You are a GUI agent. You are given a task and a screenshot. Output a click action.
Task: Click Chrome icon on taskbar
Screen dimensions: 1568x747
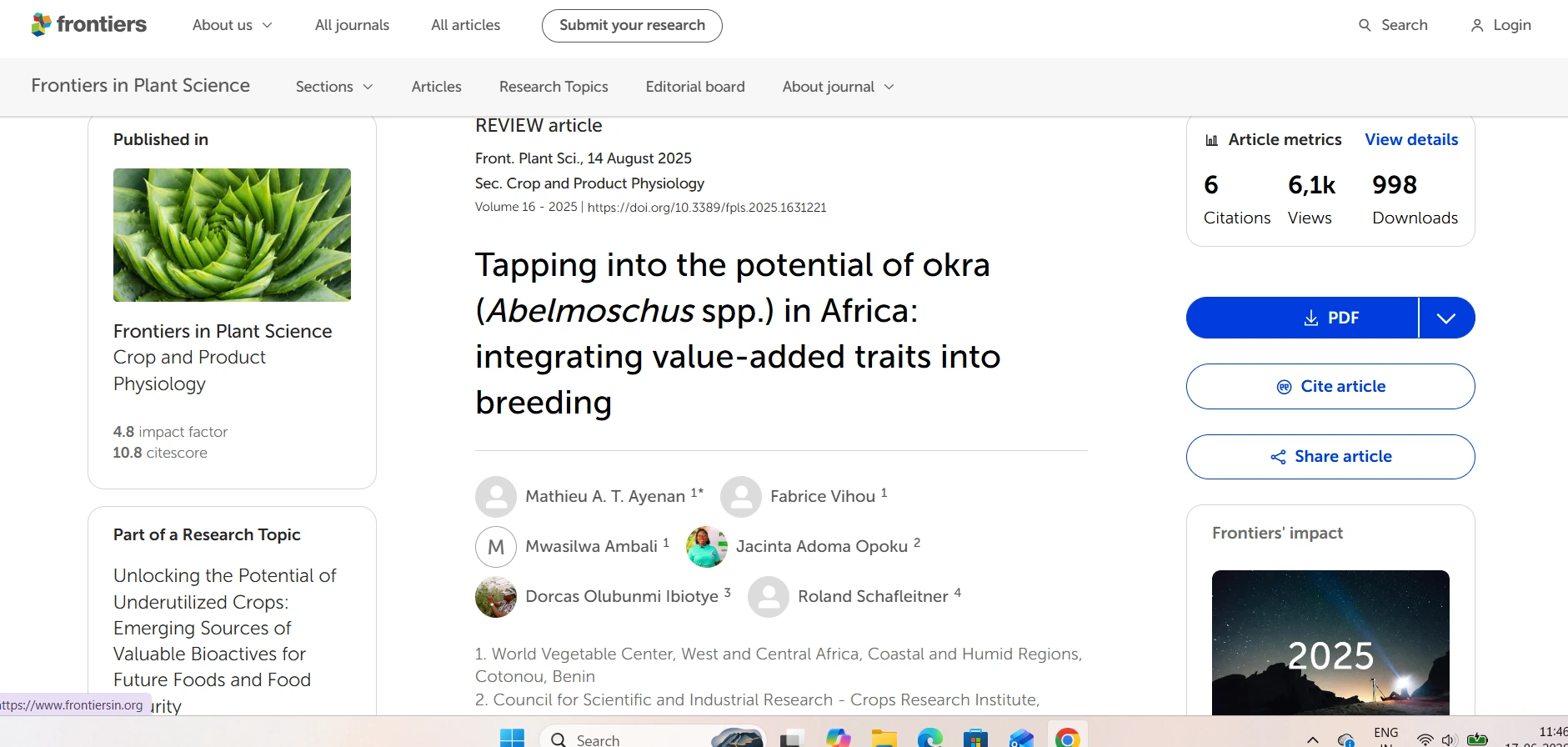1067,738
